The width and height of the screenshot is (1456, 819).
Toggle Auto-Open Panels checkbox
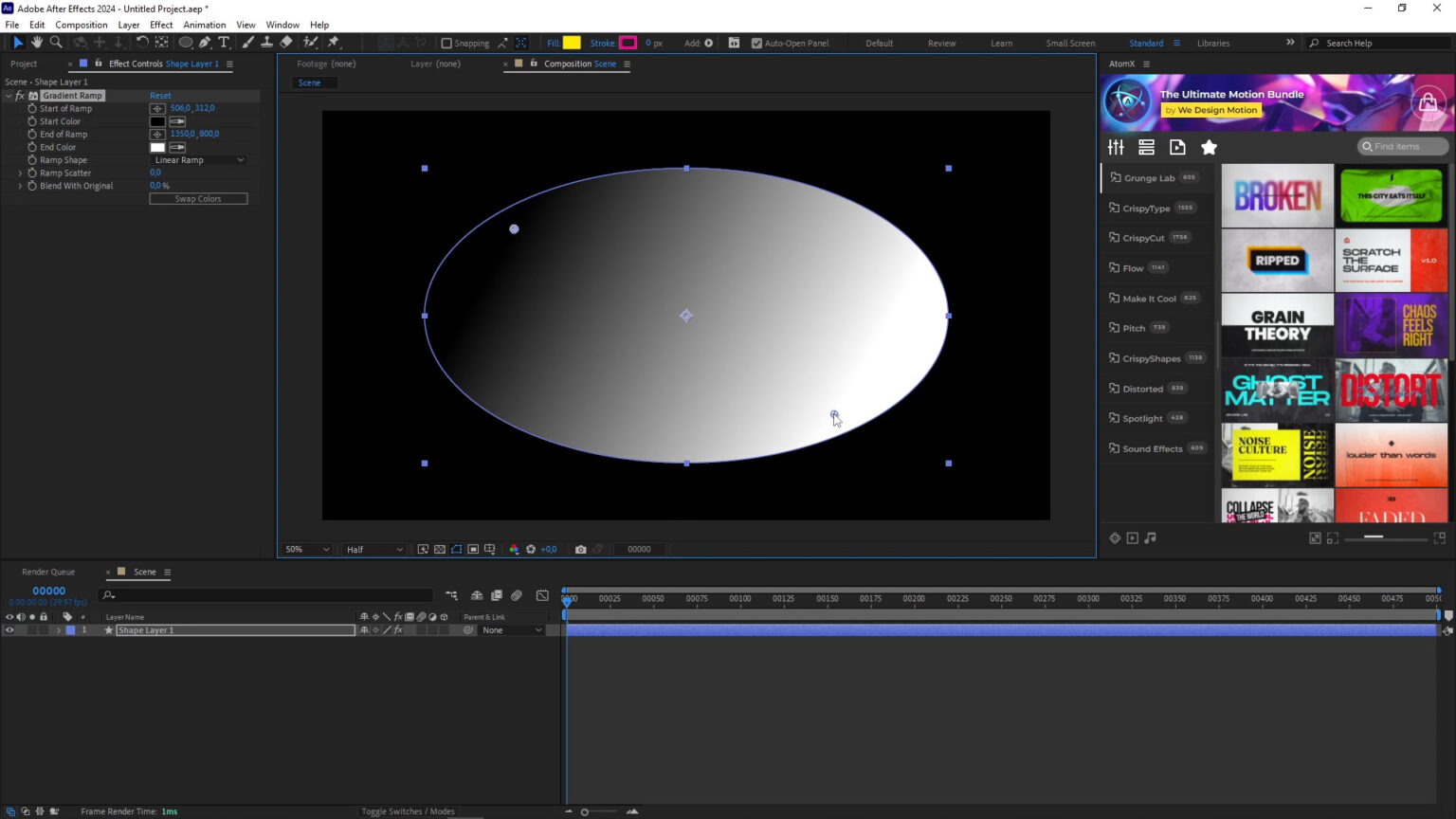[x=756, y=43]
